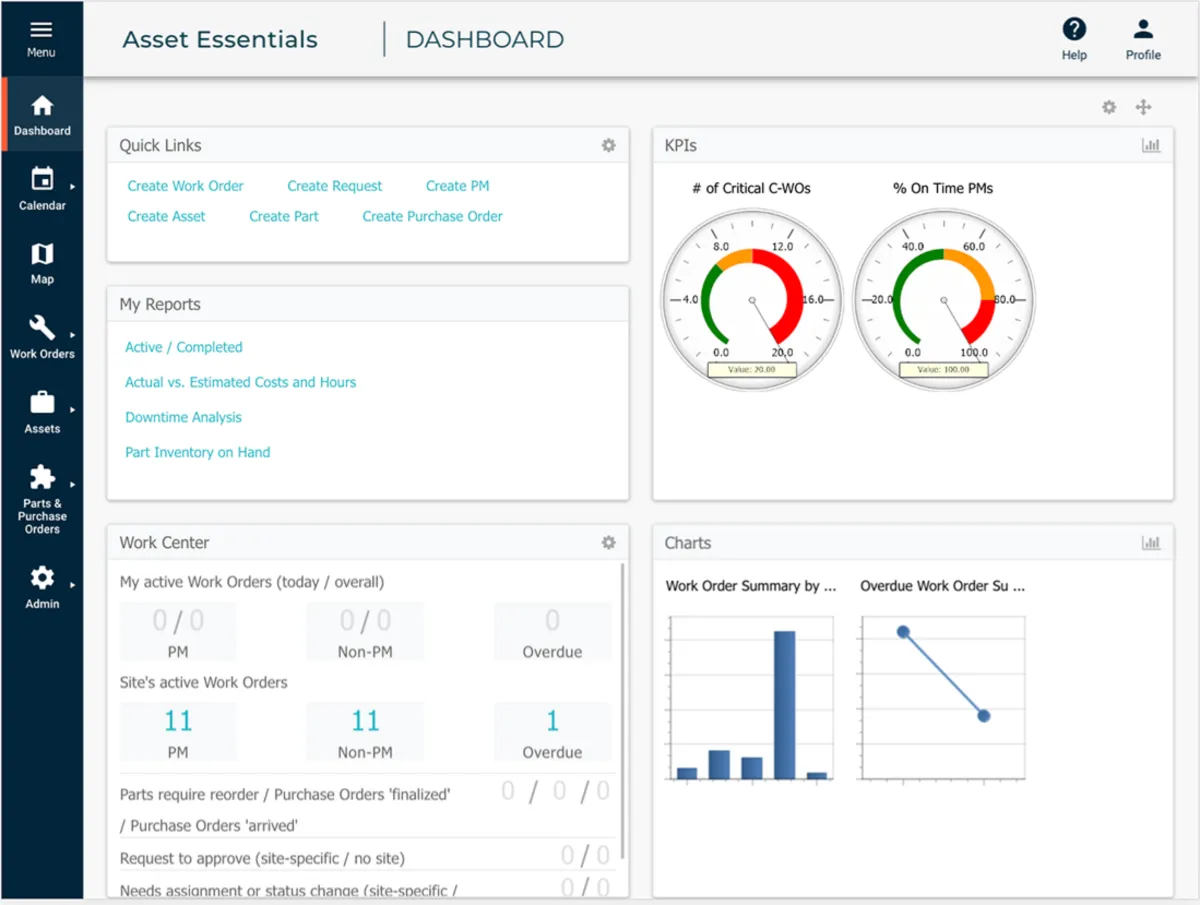
Task: Click the Create Asset link
Action: (166, 216)
